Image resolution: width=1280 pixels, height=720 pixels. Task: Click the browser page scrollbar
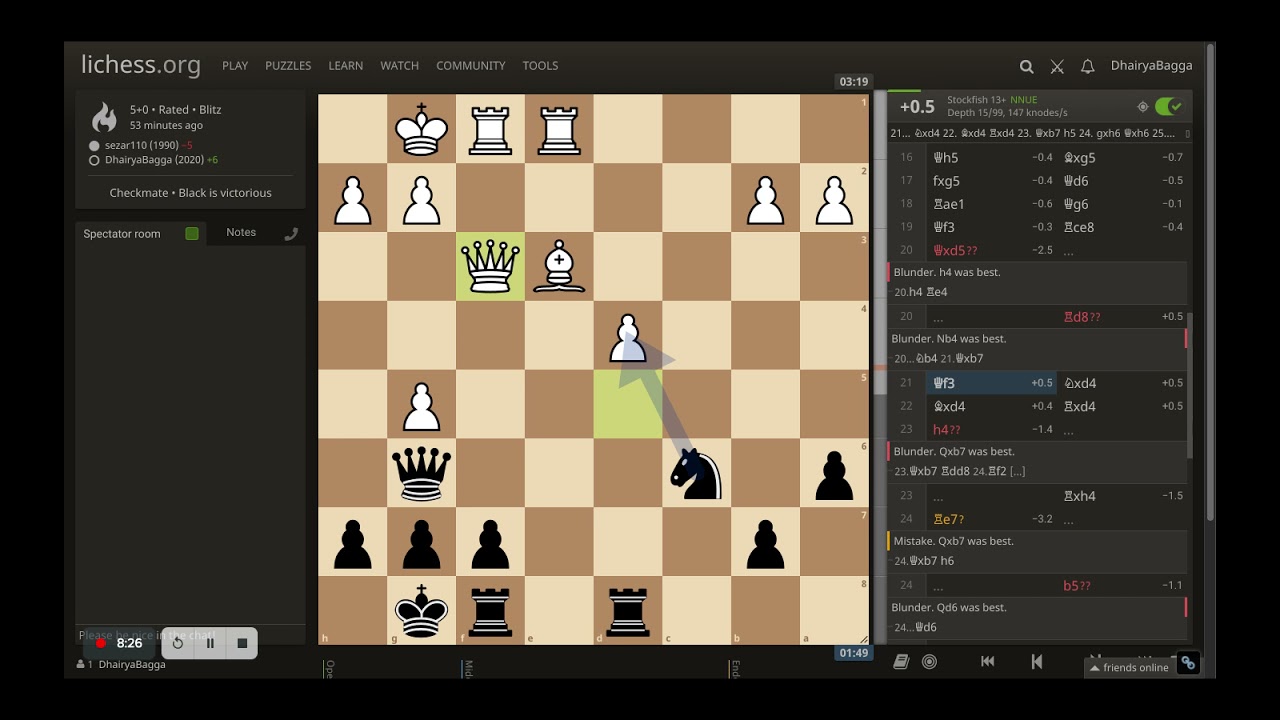tap(1211, 283)
